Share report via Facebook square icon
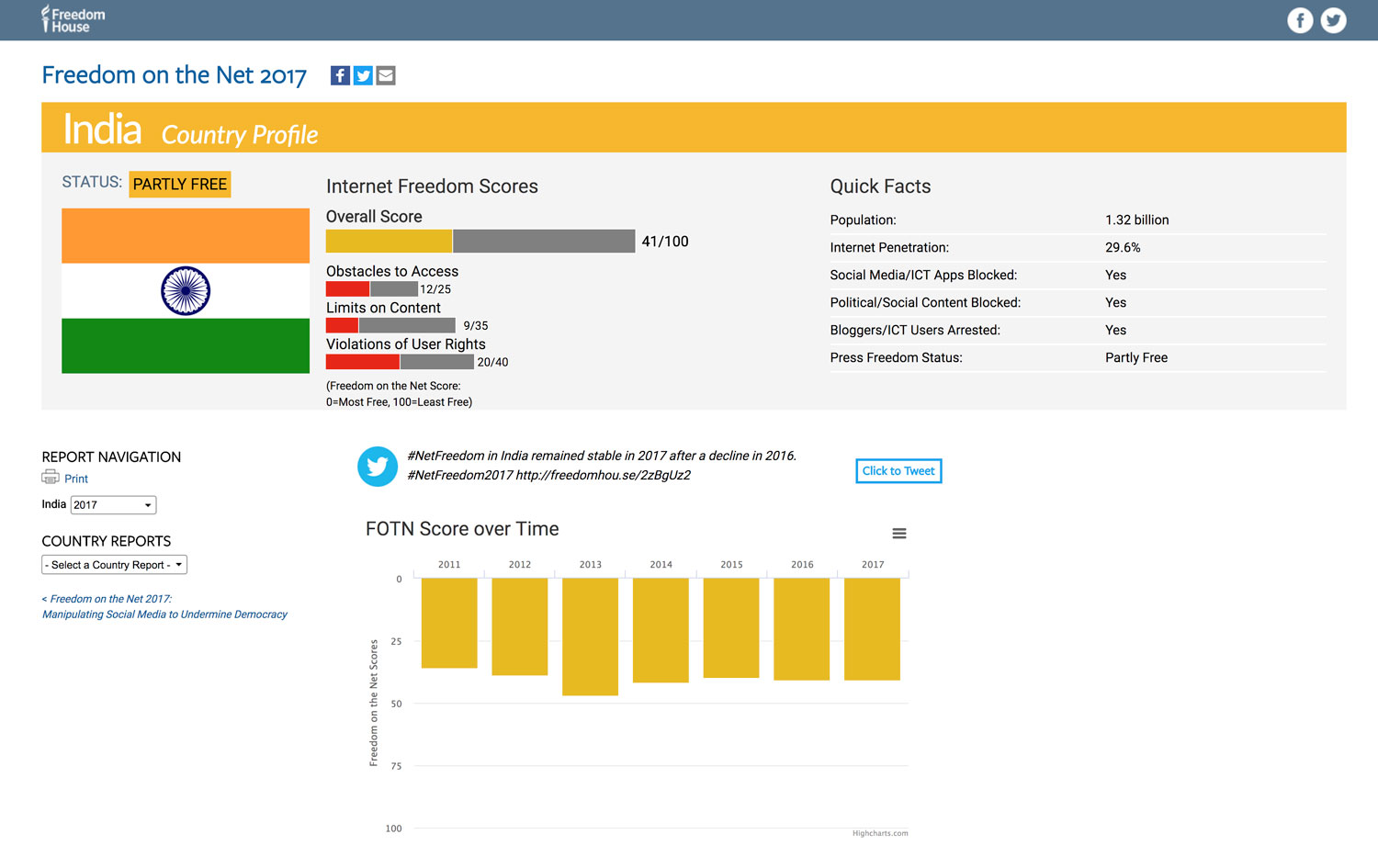 tap(340, 75)
